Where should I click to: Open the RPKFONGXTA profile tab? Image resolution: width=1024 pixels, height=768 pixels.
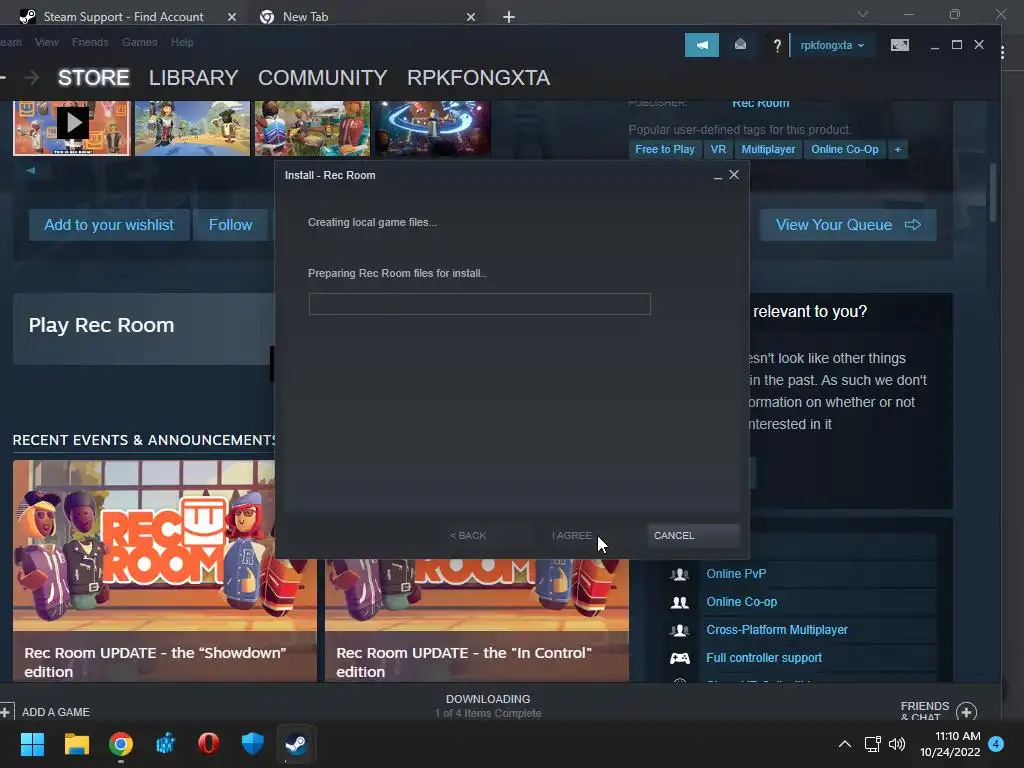479,78
